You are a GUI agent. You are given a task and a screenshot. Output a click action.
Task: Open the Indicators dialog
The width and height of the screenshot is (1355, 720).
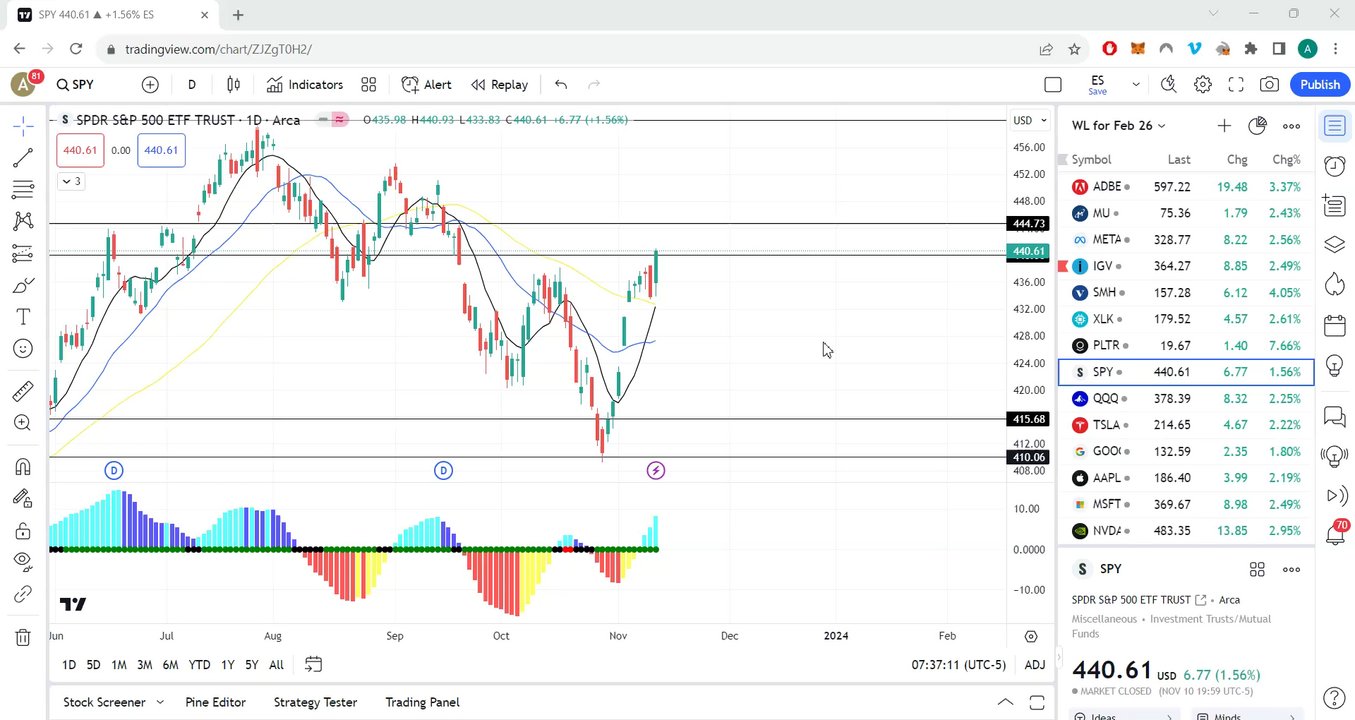[x=305, y=85]
